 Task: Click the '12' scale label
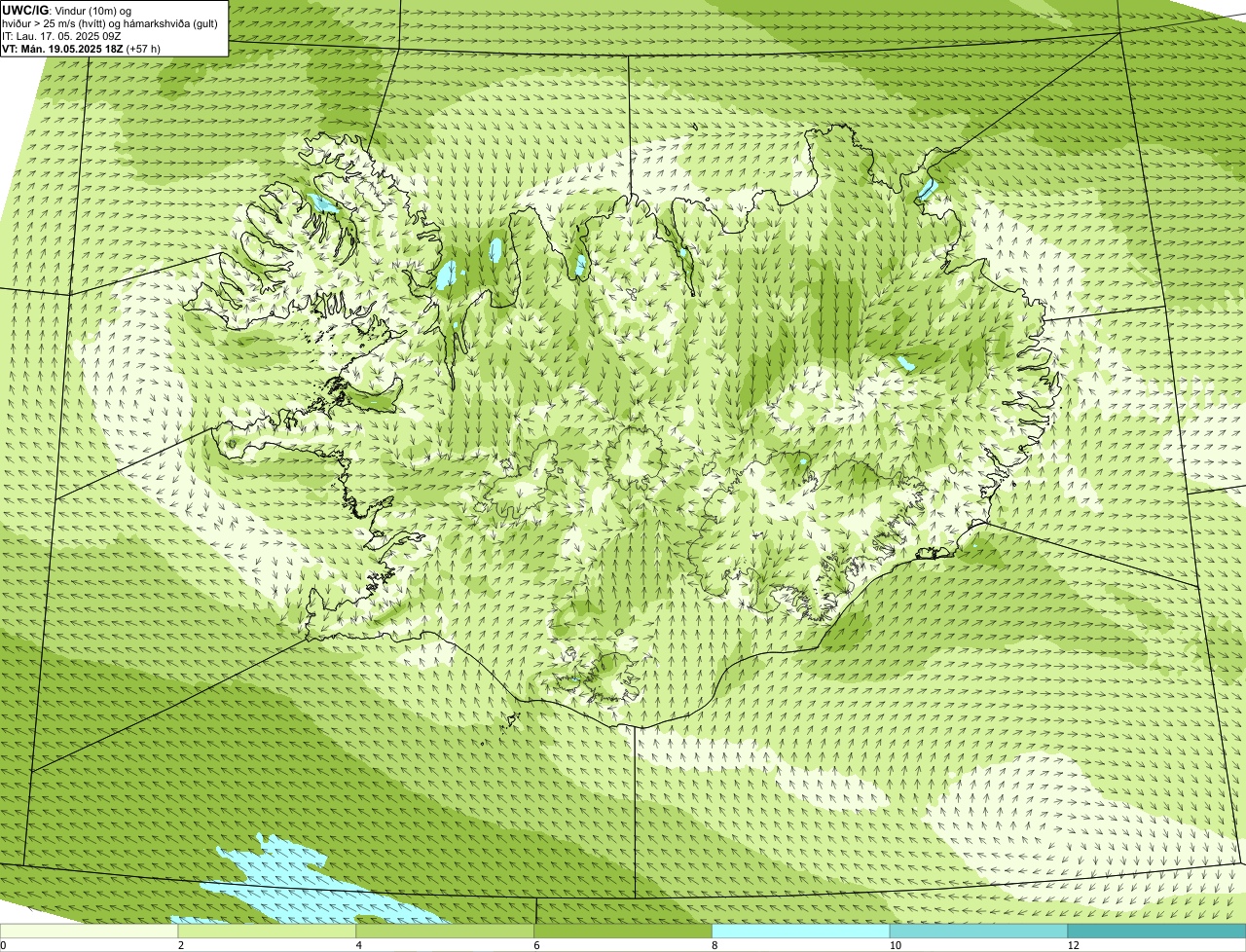point(1072,945)
